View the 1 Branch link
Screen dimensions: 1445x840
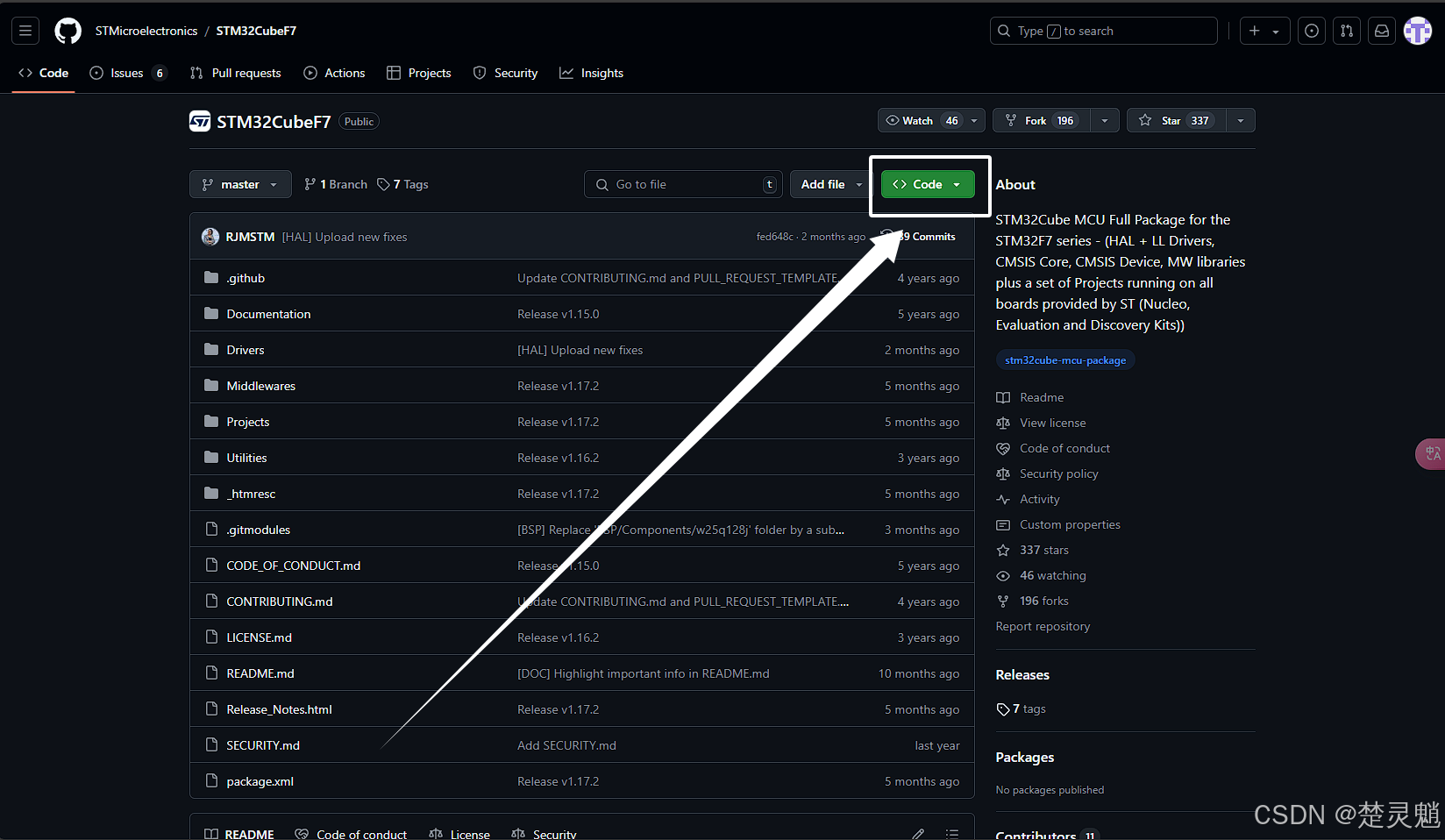click(336, 184)
